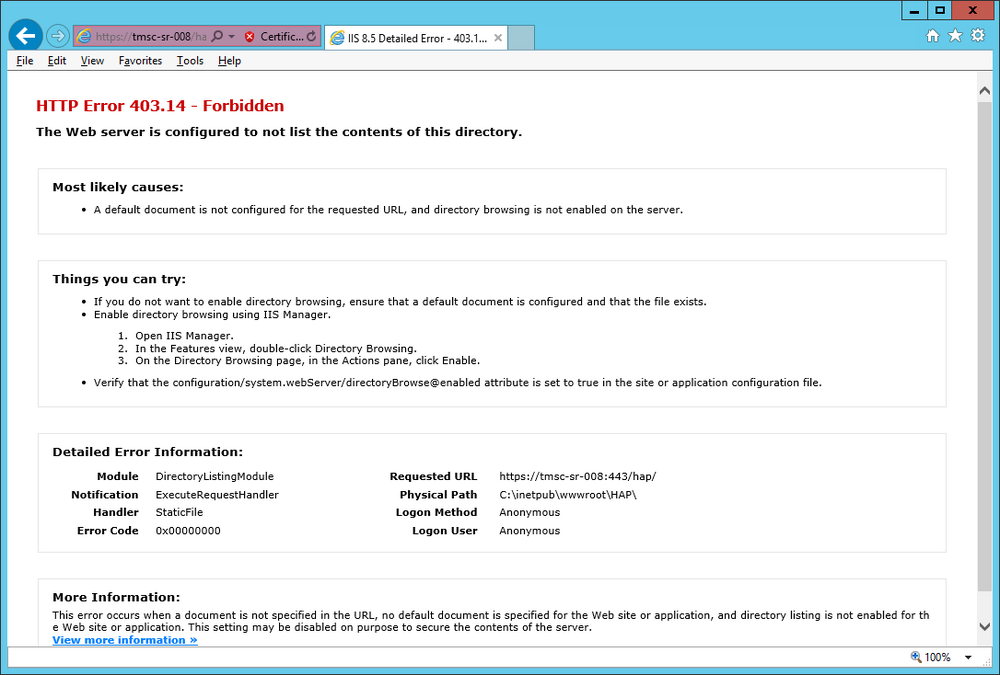This screenshot has height=675, width=1000.
Task: Open the File menu
Action: (x=25, y=61)
